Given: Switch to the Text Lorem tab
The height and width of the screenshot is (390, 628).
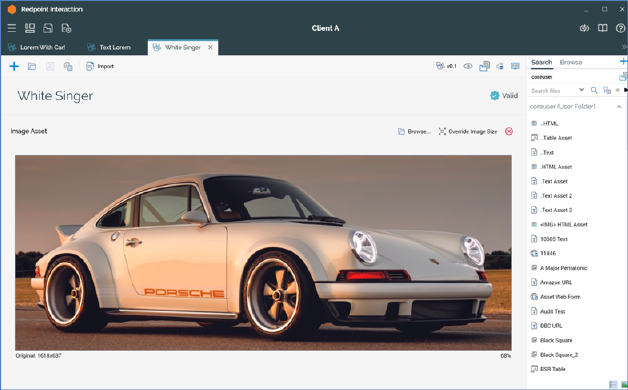Looking at the screenshot, I should 109,47.
